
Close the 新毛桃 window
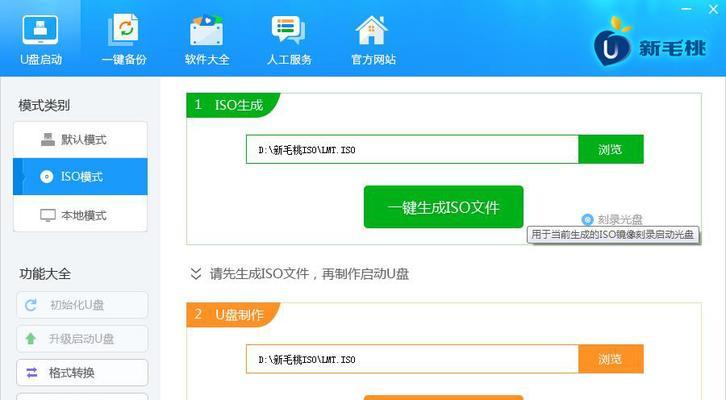click(x=713, y=8)
